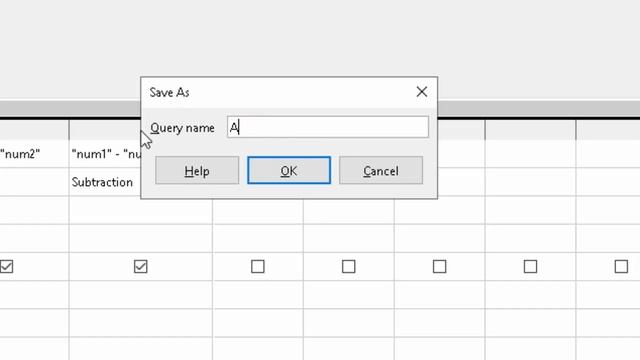Uncheck Visible box under Subtraction column
This screenshot has height=360, width=640.
140,267
